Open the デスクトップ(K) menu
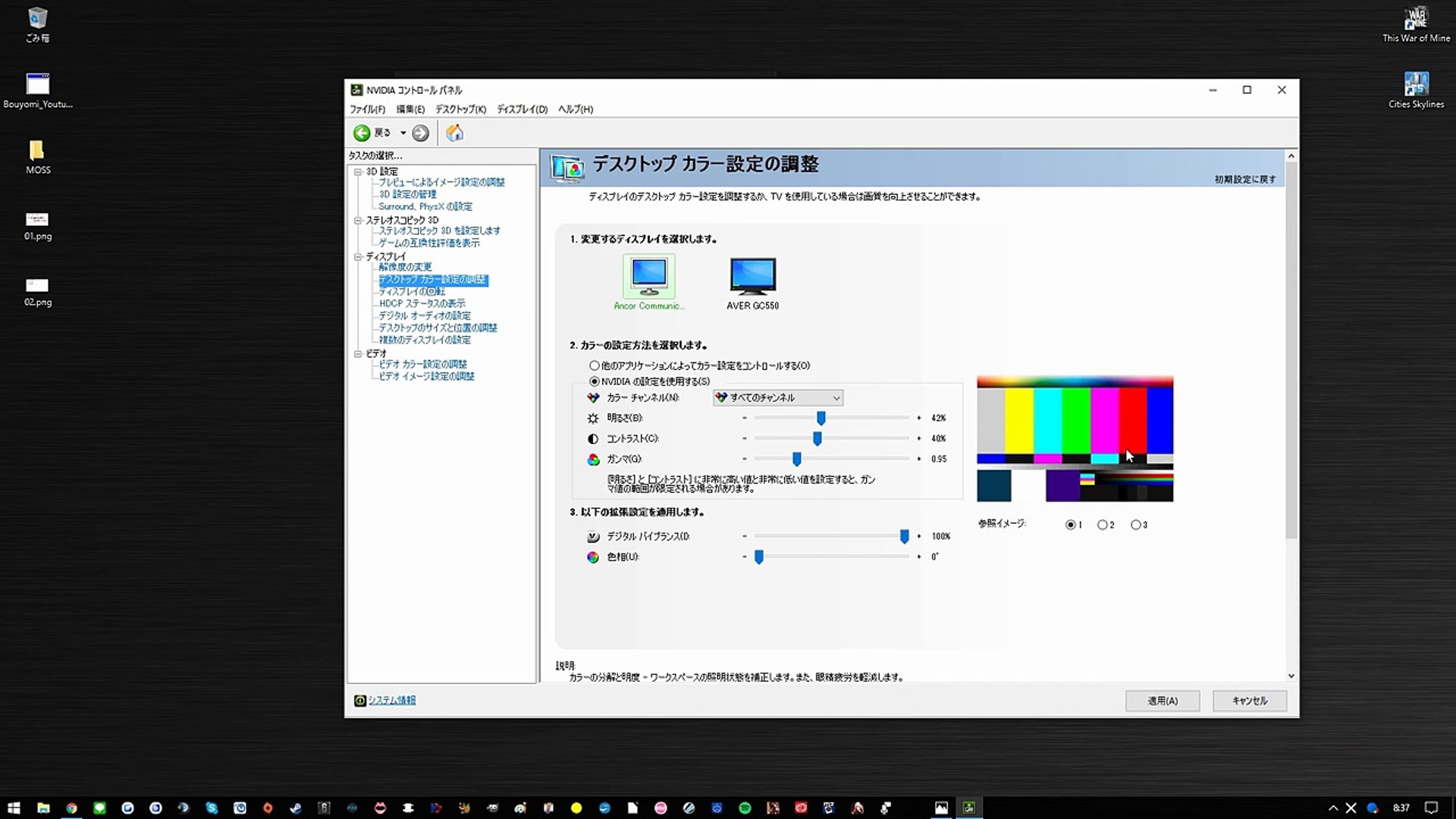1456x819 pixels. 460,109
